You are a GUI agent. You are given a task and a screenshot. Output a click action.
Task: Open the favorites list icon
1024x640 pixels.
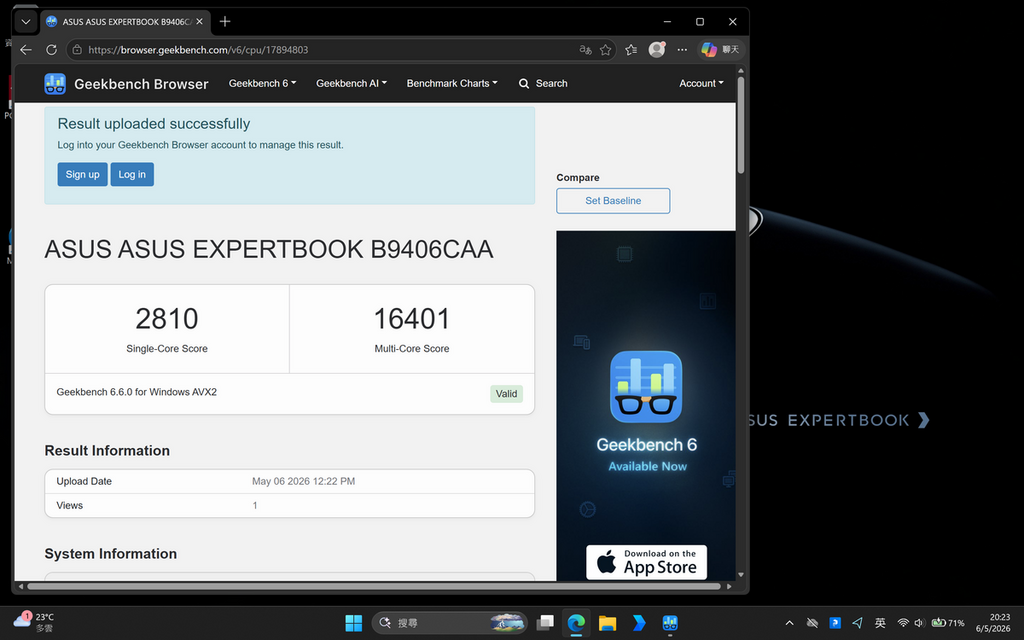click(x=631, y=50)
